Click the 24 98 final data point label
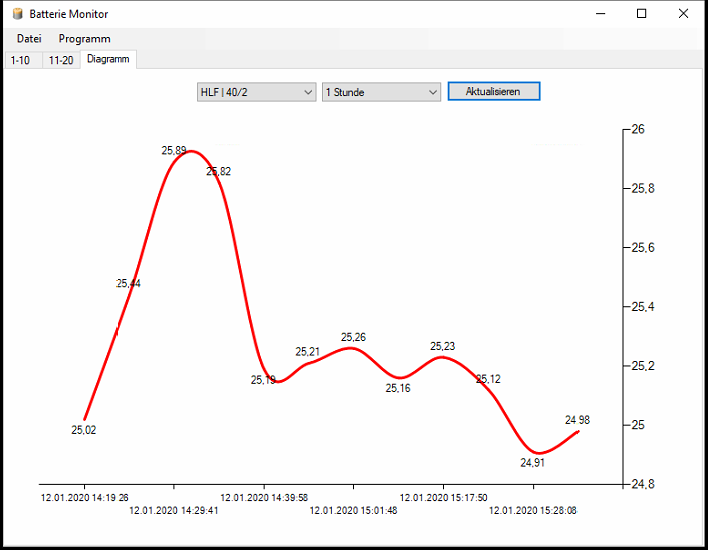The image size is (708, 550). tap(577, 420)
